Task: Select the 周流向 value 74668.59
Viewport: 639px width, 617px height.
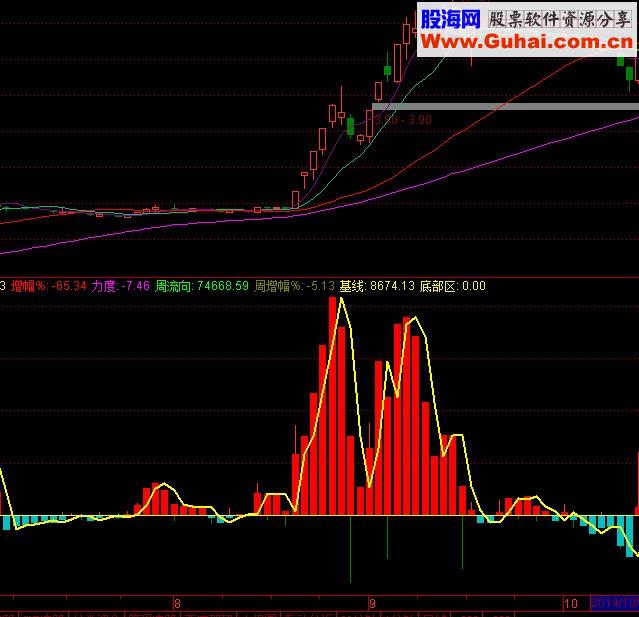Action: pyautogui.click(x=223, y=286)
